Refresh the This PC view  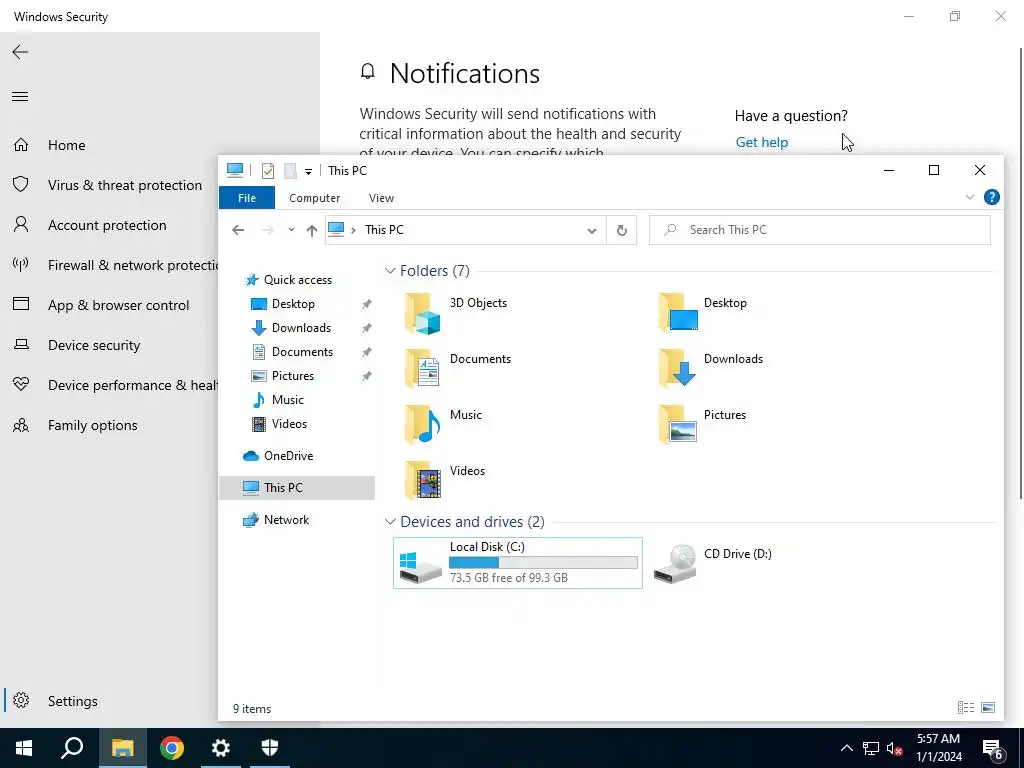[x=622, y=231]
